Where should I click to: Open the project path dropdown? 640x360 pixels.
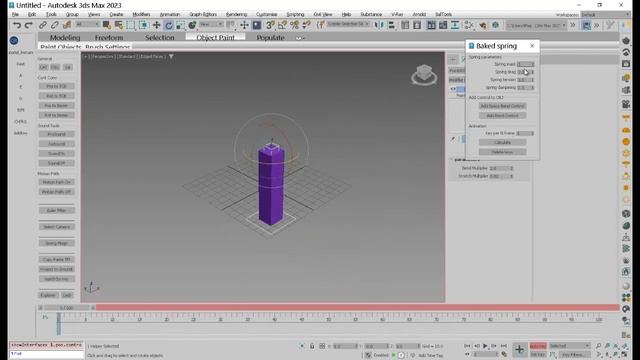coord(536,25)
